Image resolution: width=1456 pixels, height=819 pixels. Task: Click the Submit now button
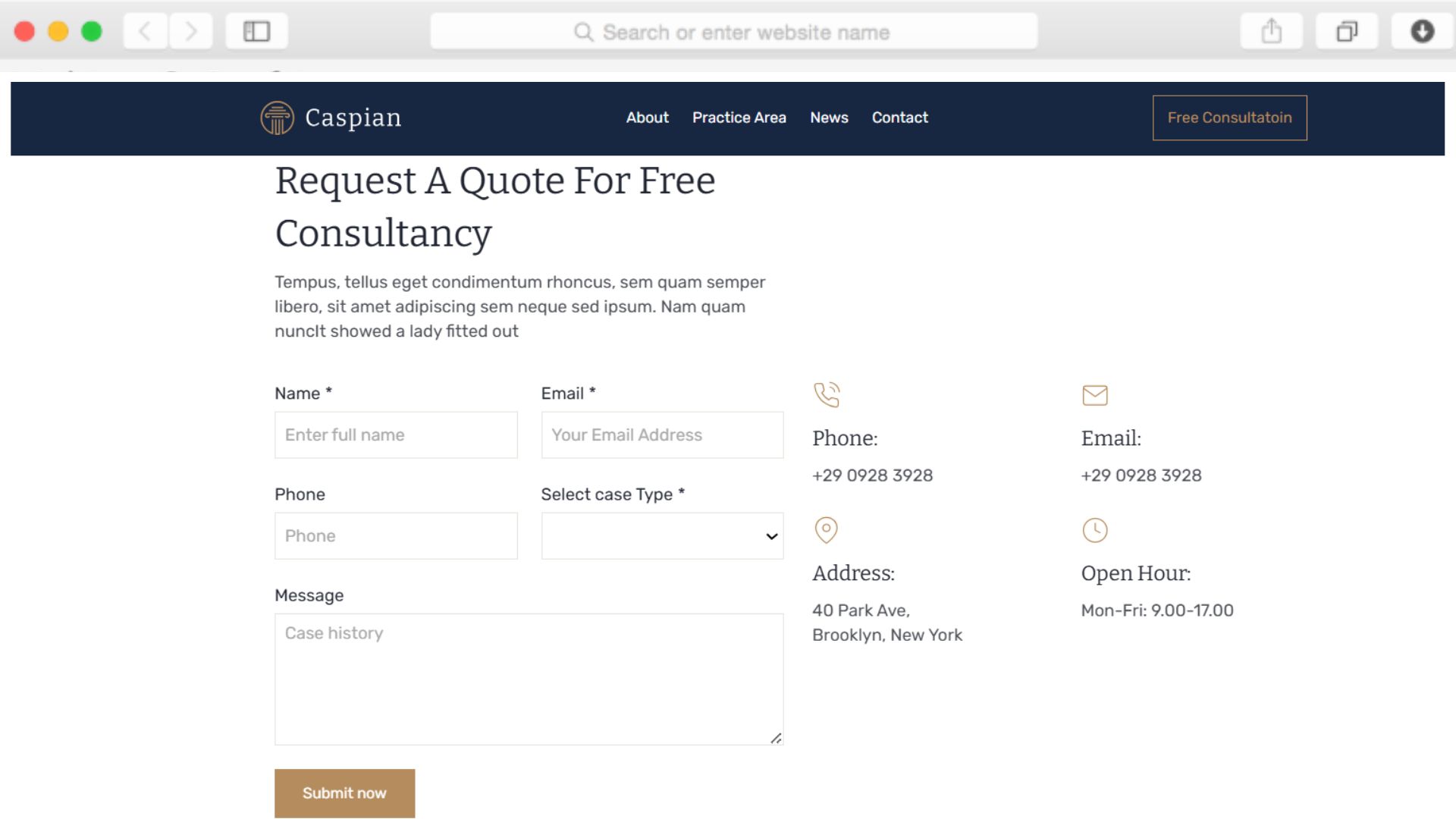[344, 793]
